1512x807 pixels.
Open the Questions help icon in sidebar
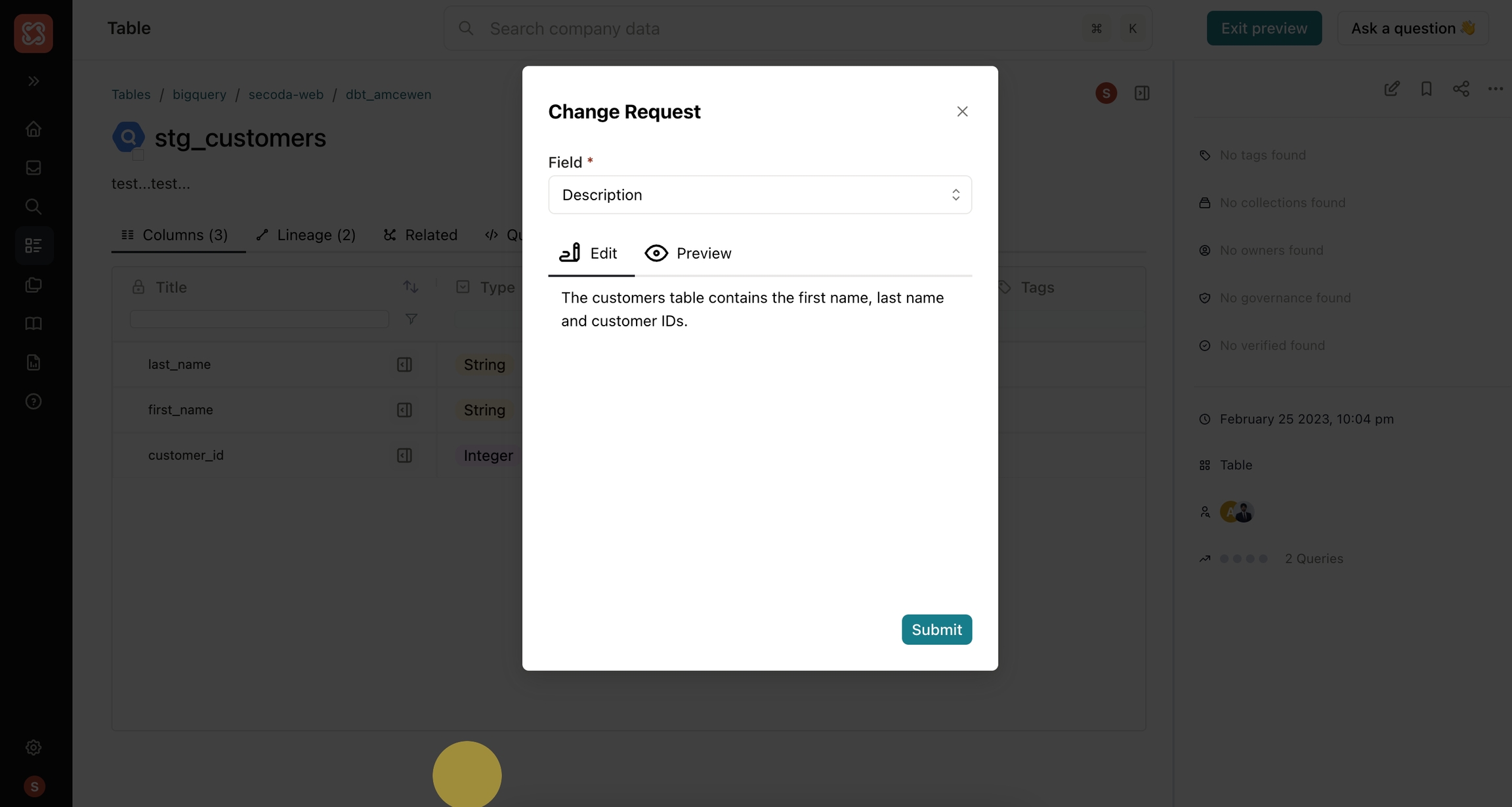(x=33, y=401)
